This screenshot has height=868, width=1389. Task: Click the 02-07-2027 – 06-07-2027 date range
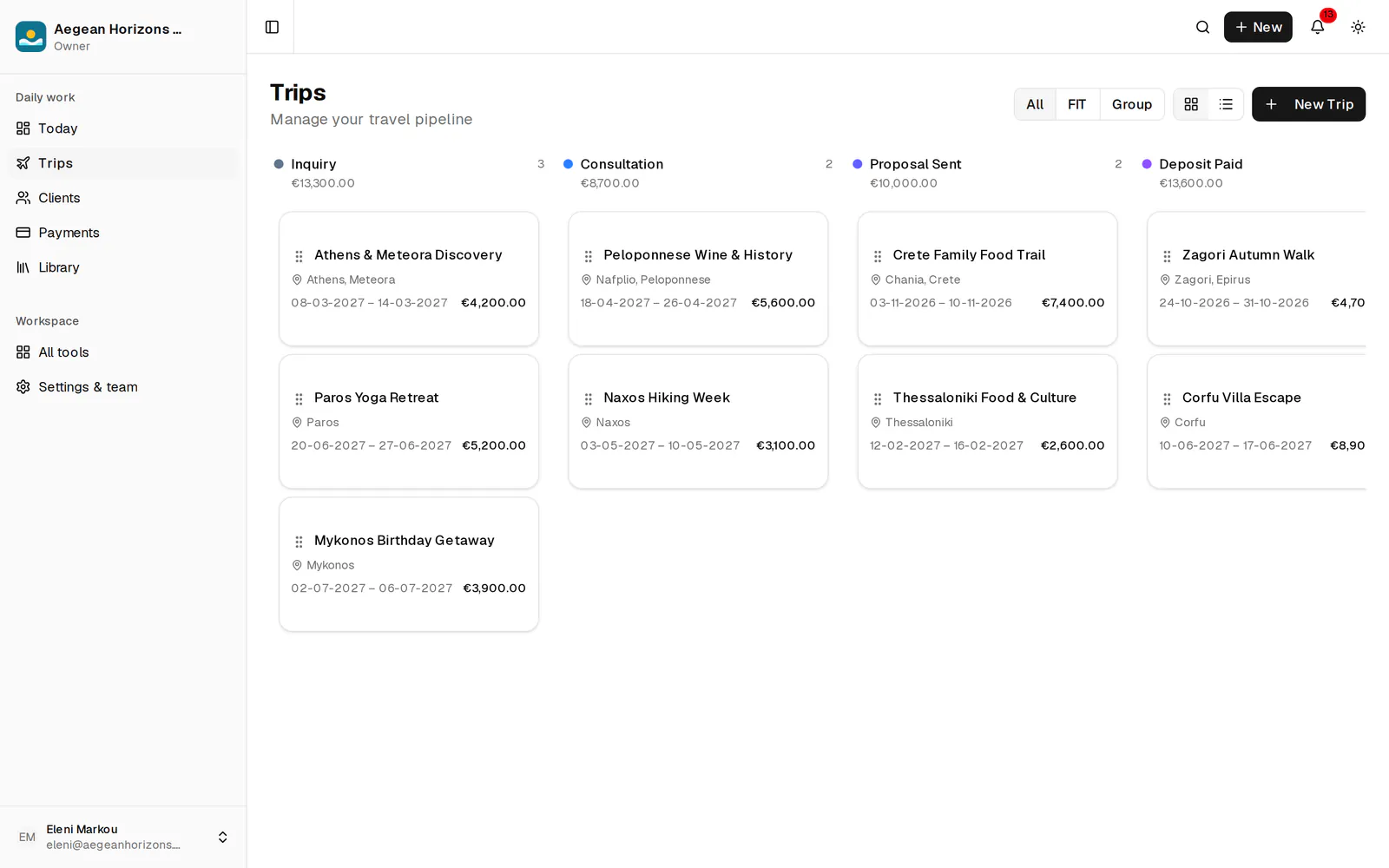click(372, 589)
